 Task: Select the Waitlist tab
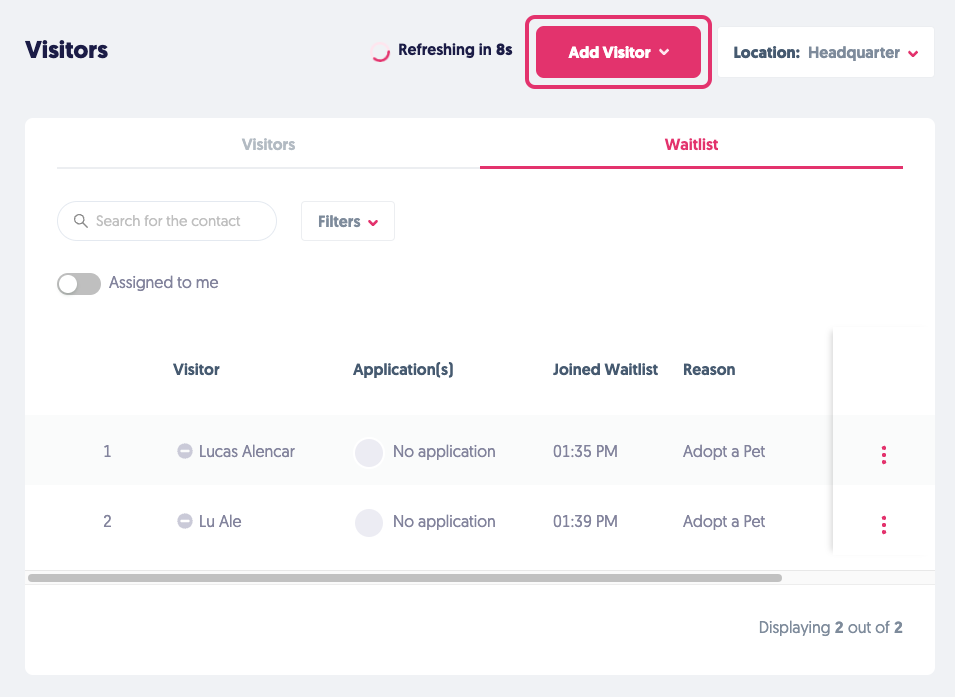(x=691, y=144)
